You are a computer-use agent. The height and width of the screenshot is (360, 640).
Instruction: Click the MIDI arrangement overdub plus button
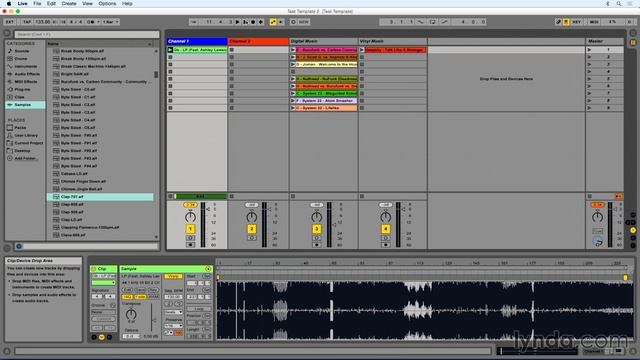[261, 22]
